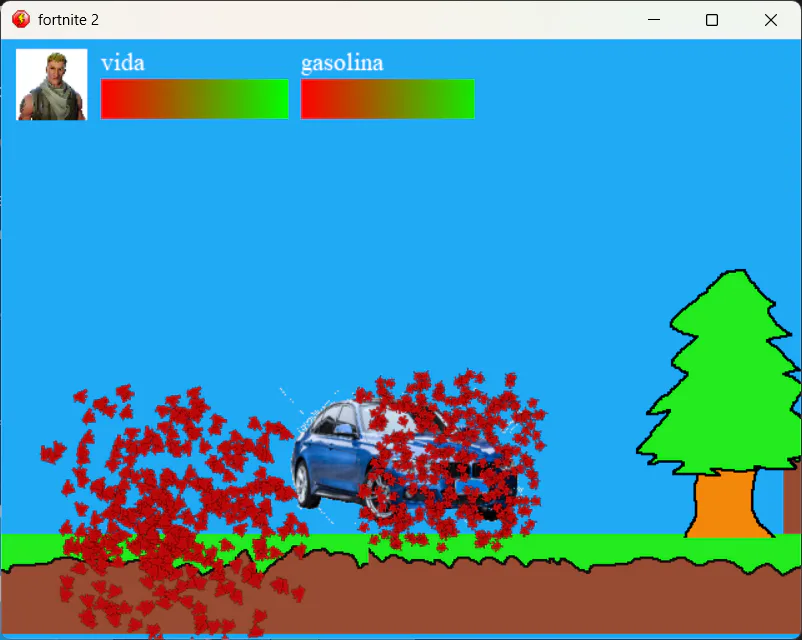Viewport: 802px width, 640px height.
Task: Click the 'gasolina' label text
Action: pos(342,64)
